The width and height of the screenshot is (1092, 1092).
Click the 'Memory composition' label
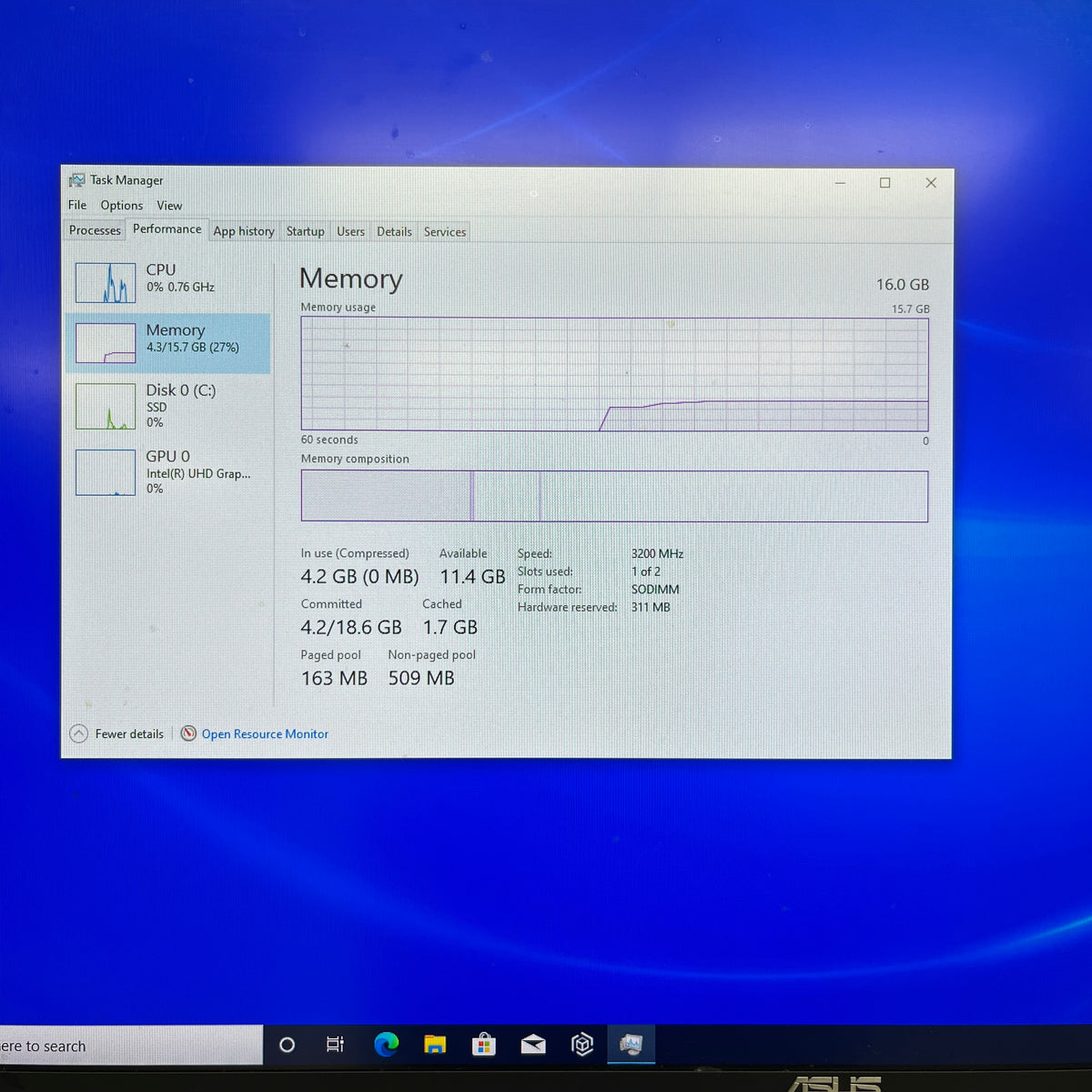coord(355,459)
